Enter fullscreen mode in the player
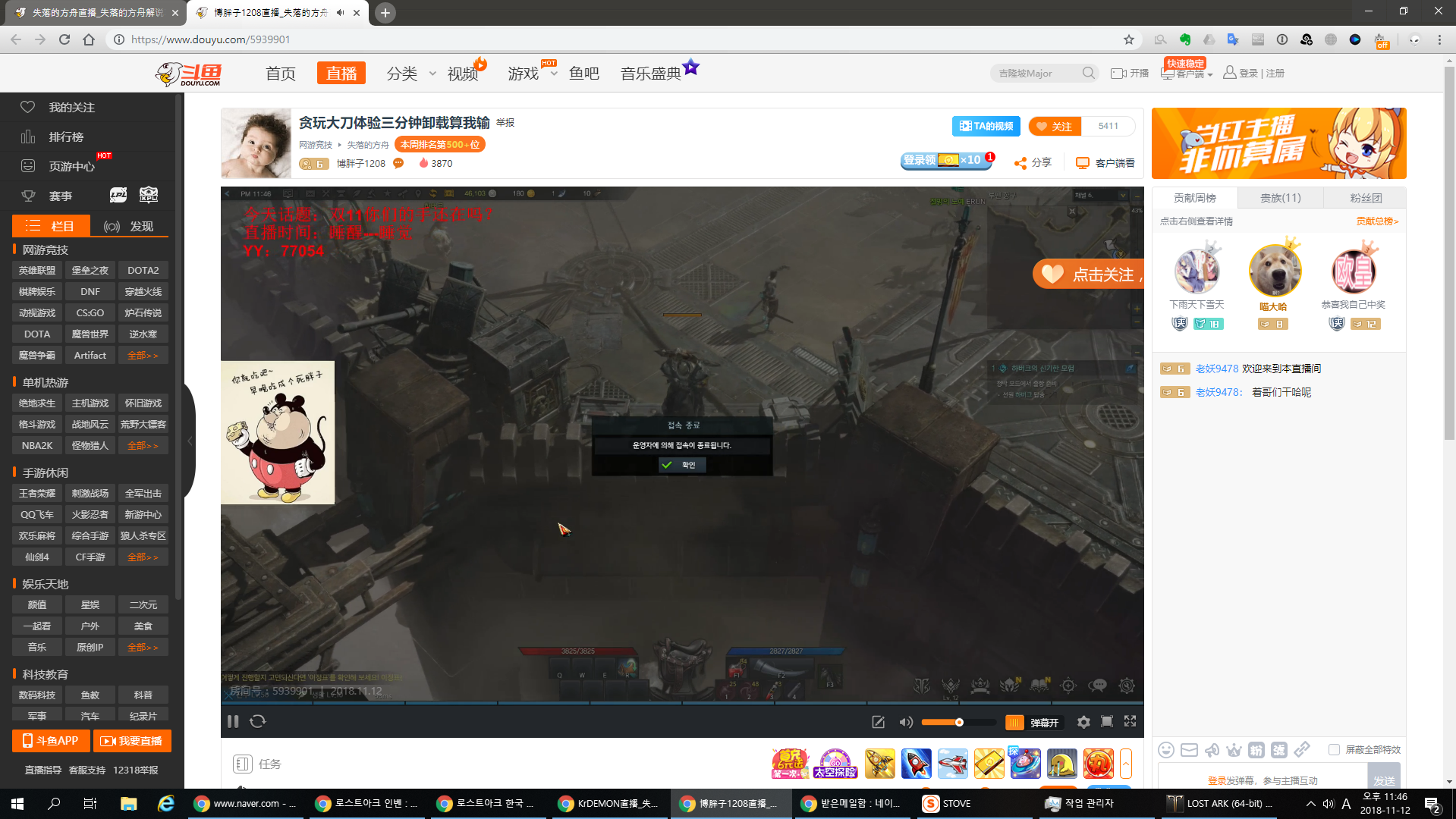Viewport: 1456px width, 819px height. tap(1130, 722)
